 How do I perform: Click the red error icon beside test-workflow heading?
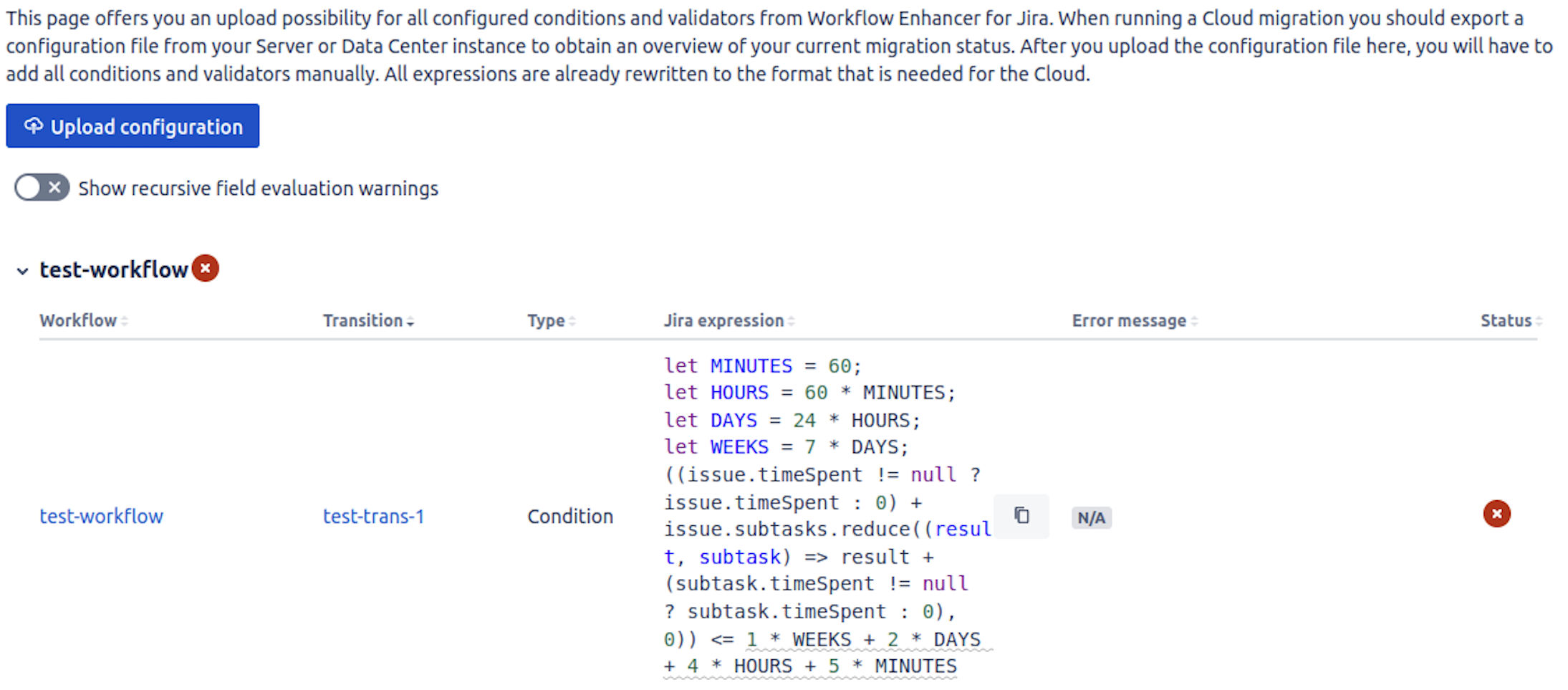tap(206, 269)
